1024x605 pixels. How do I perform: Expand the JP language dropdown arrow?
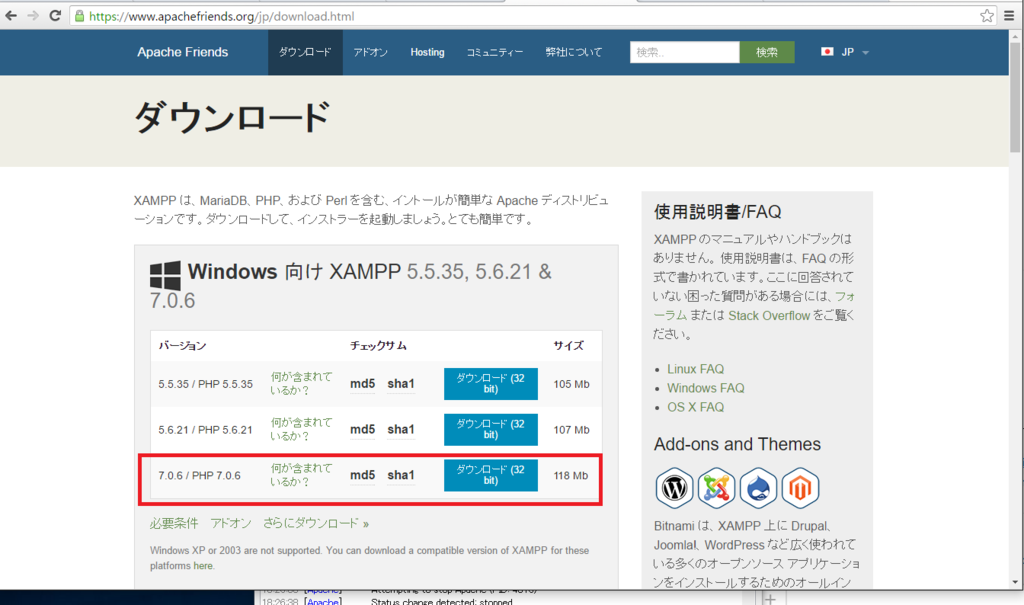865,53
